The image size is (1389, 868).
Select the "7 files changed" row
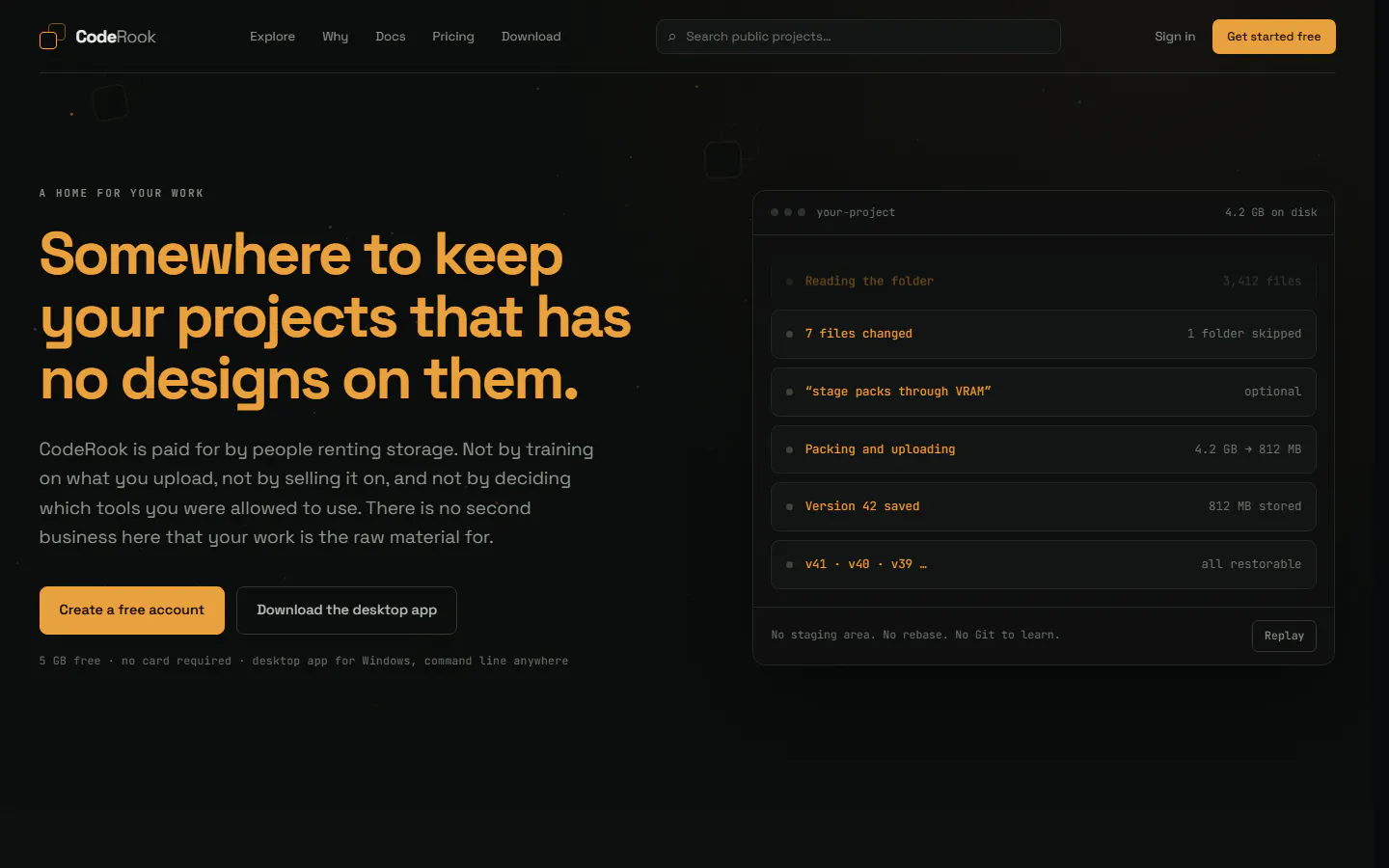pyautogui.click(x=1044, y=334)
